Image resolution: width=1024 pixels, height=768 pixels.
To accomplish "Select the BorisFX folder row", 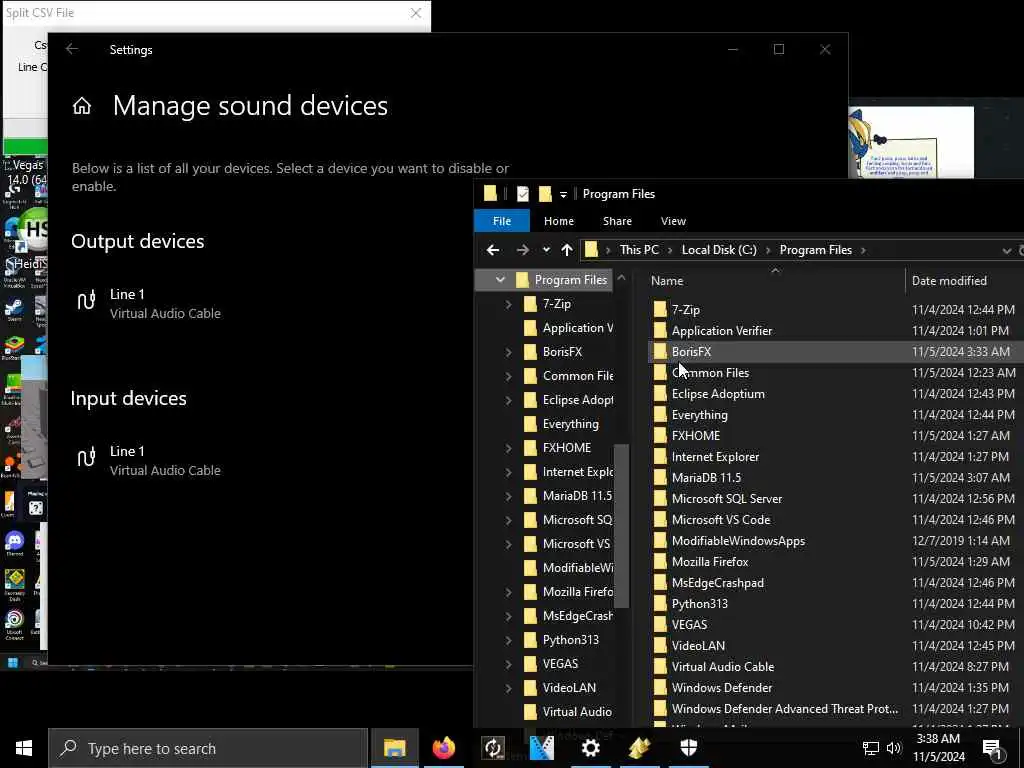I will 835,351.
